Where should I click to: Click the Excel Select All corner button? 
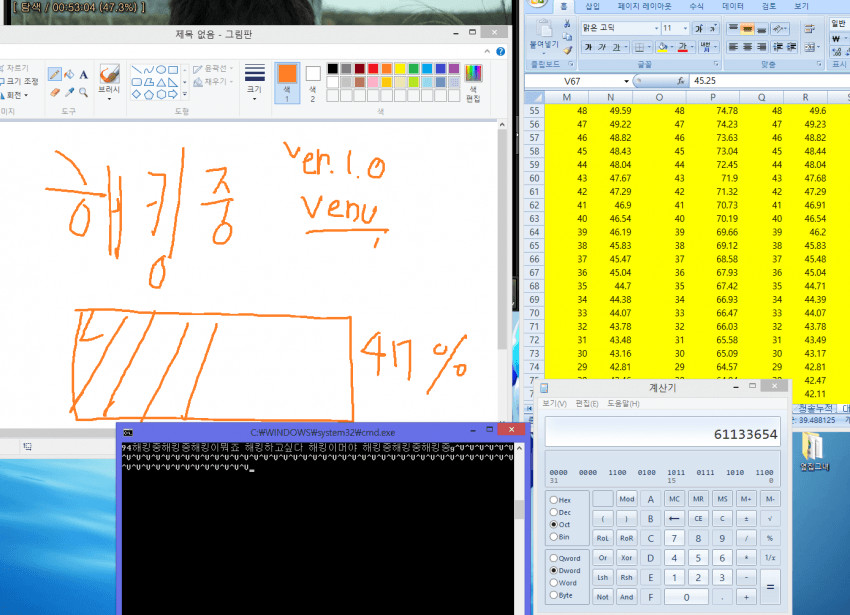pos(535,97)
